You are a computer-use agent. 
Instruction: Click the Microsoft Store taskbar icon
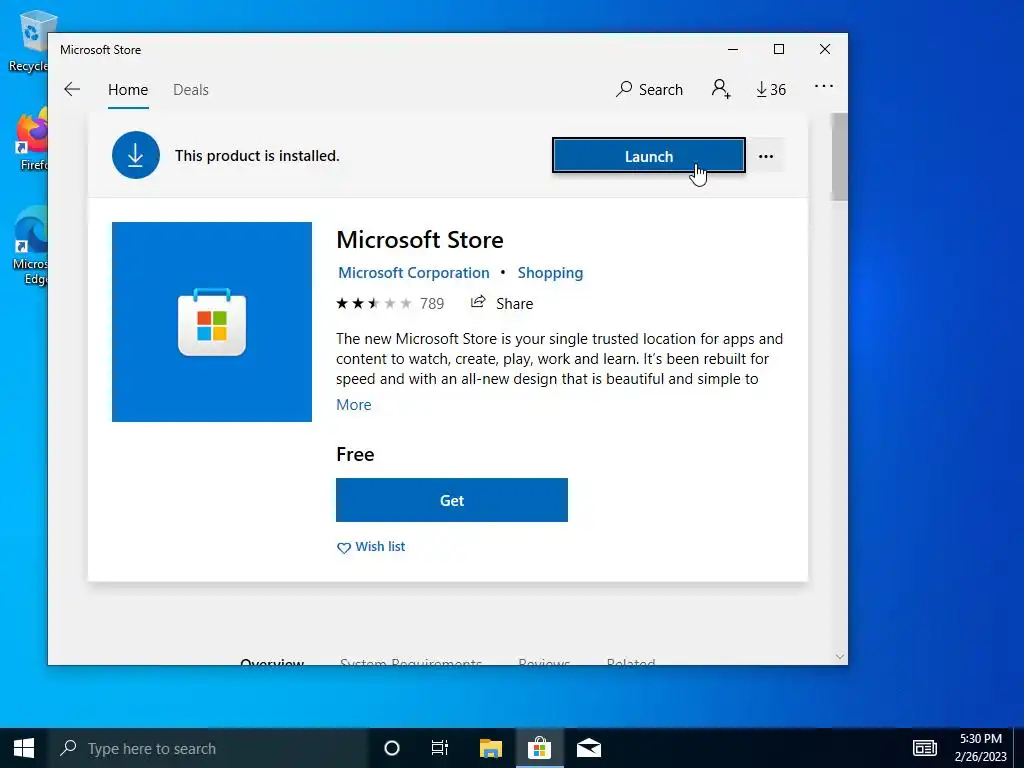point(539,748)
